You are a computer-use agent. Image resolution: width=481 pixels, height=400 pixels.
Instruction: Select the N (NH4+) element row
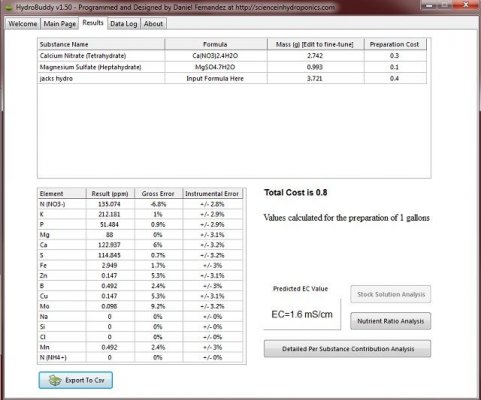click(140, 357)
